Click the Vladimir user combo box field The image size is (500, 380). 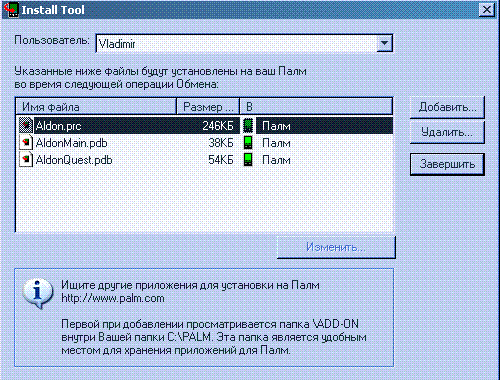tap(244, 43)
